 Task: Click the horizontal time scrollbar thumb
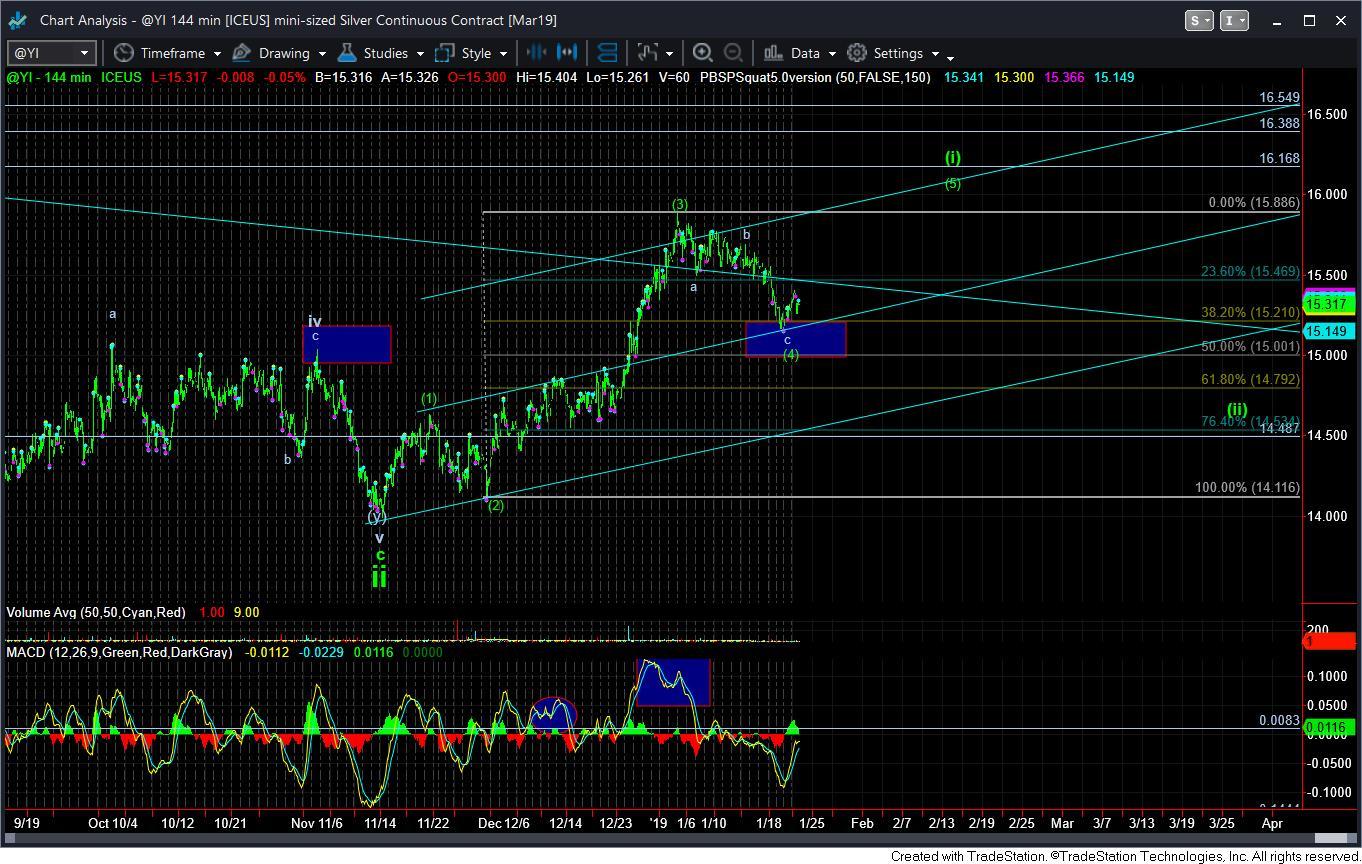(x=1330, y=838)
